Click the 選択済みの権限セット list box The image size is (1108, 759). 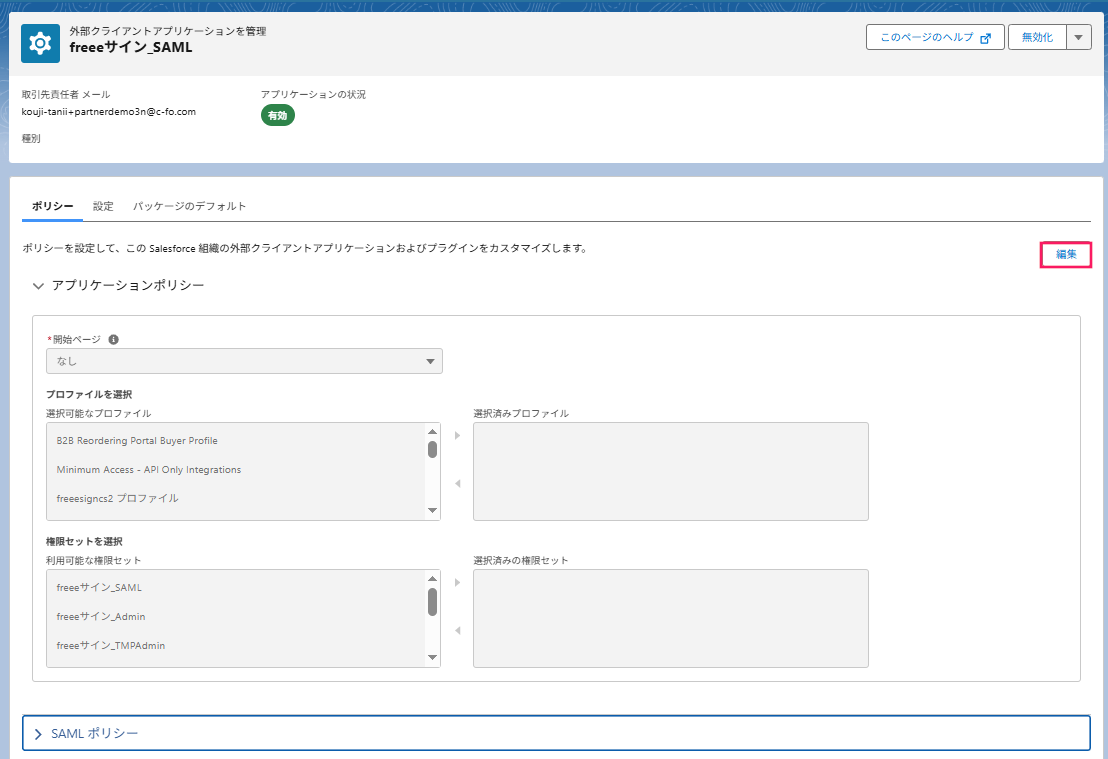[671, 618]
